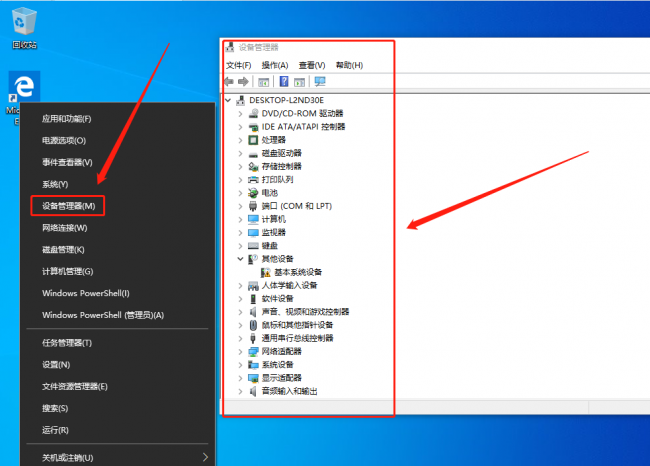Choose 电源选项(O) from context menu
The height and width of the screenshot is (466, 650).
pyautogui.click(x=64, y=141)
